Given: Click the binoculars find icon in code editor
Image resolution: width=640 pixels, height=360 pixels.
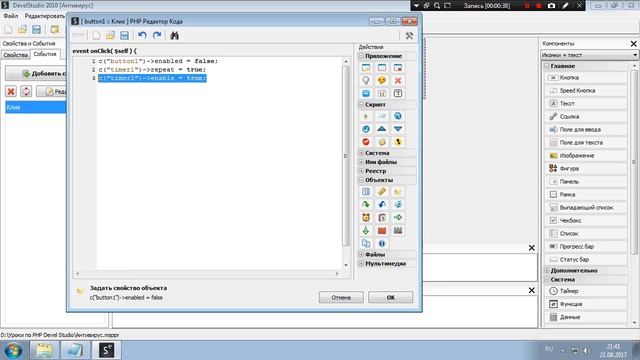Looking at the screenshot, I should [175, 36].
